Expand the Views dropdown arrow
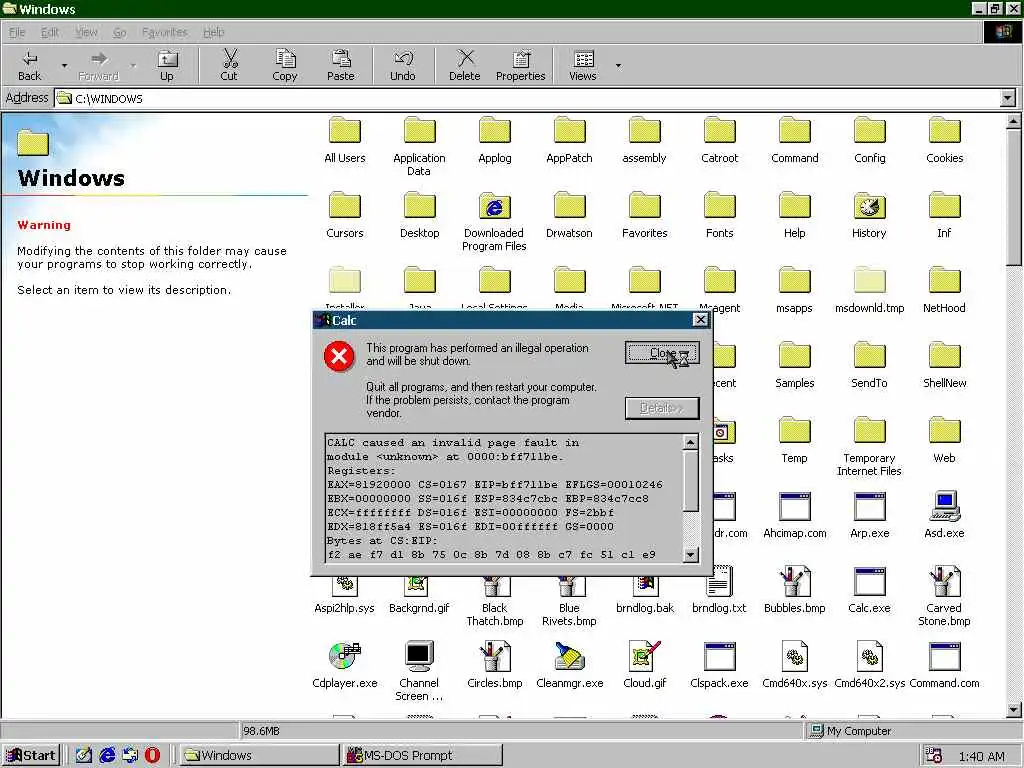 [x=618, y=65]
